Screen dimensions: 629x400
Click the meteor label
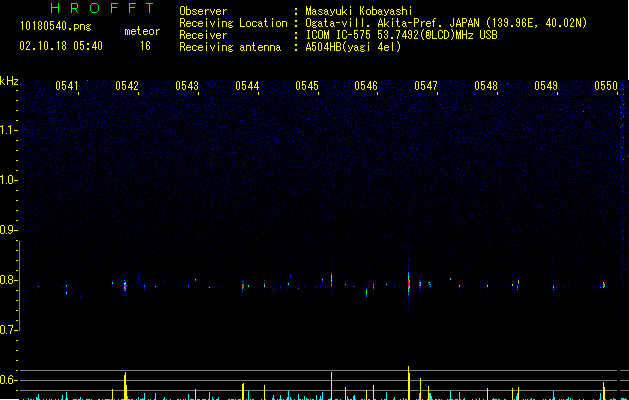pos(142,31)
